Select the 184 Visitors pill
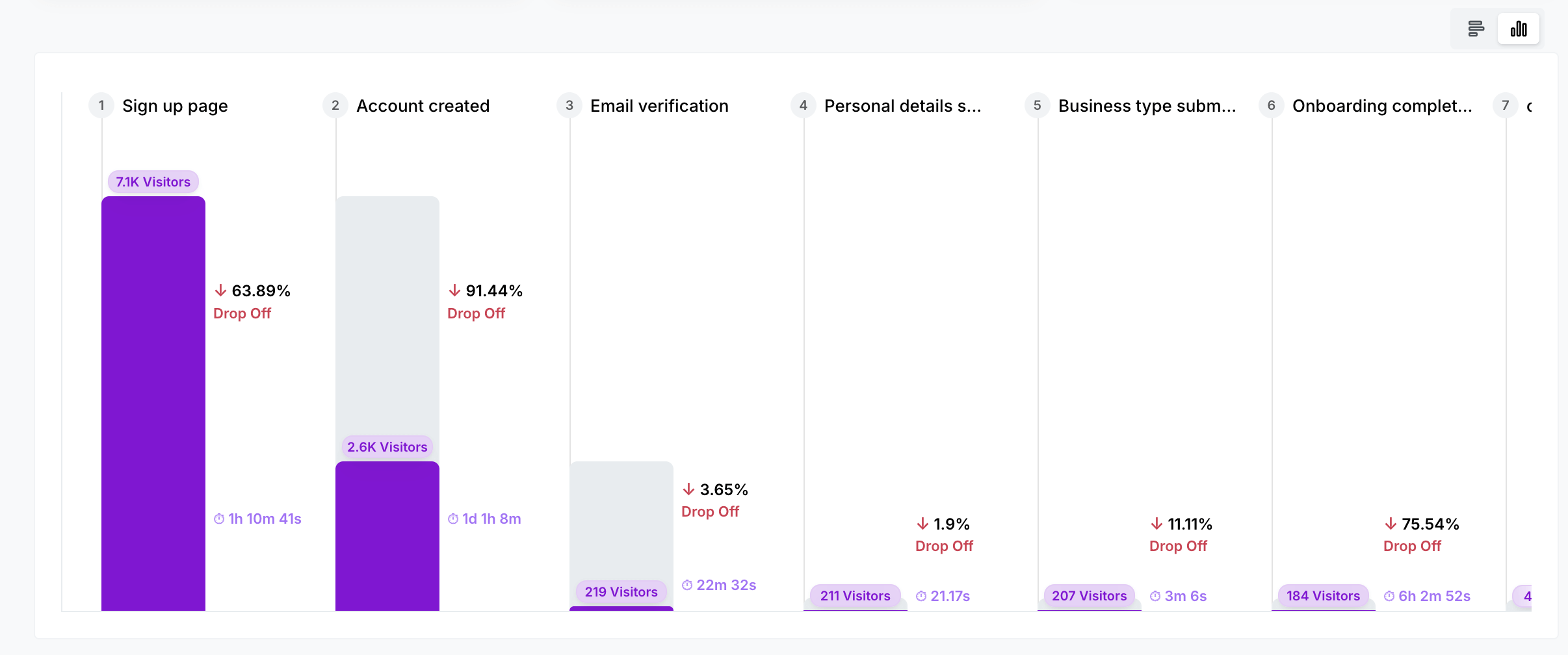Image resolution: width=1568 pixels, height=655 pixels. pos(1324,596)
